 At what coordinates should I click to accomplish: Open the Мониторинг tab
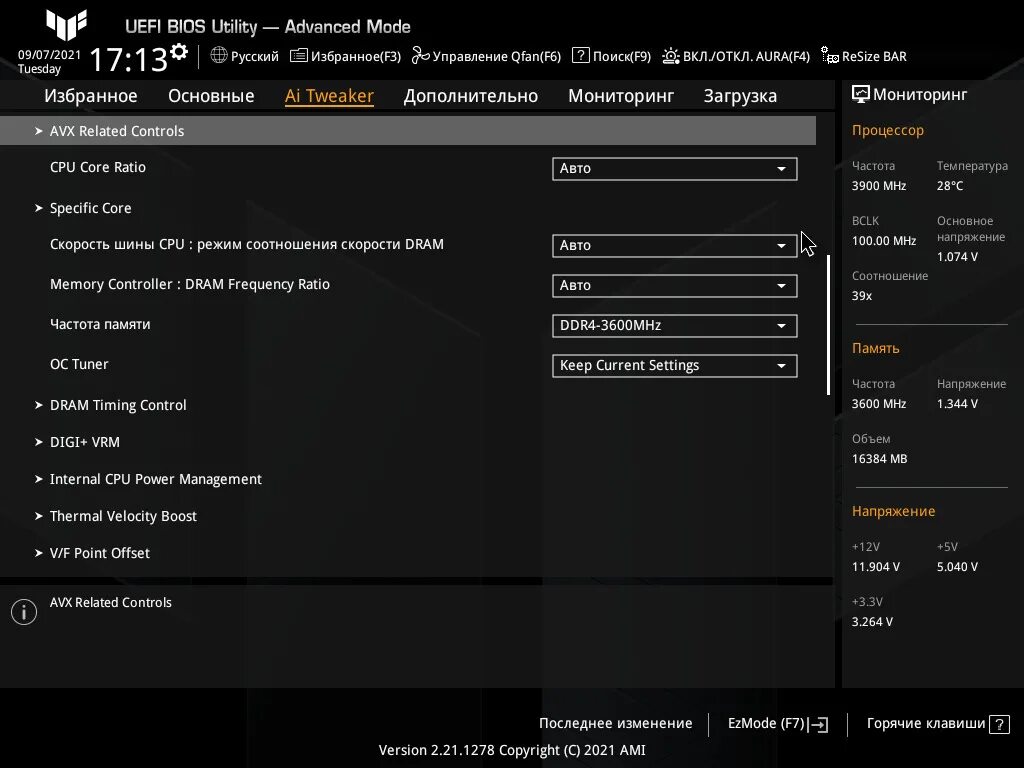621,96
